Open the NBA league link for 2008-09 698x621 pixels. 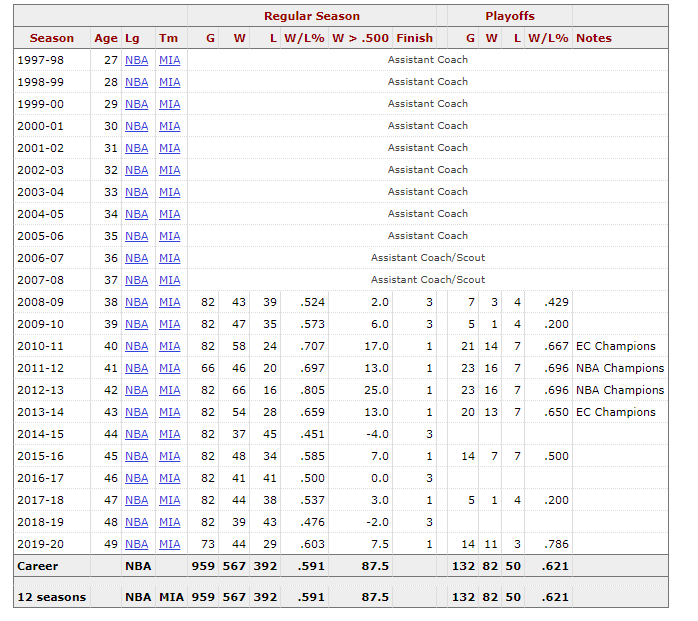[136, 302]
